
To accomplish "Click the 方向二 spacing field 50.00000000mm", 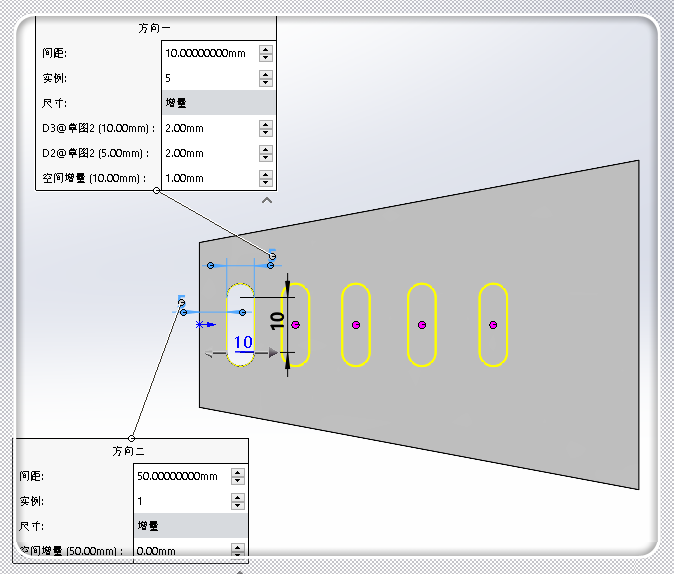I will click(x=182, y=476).
